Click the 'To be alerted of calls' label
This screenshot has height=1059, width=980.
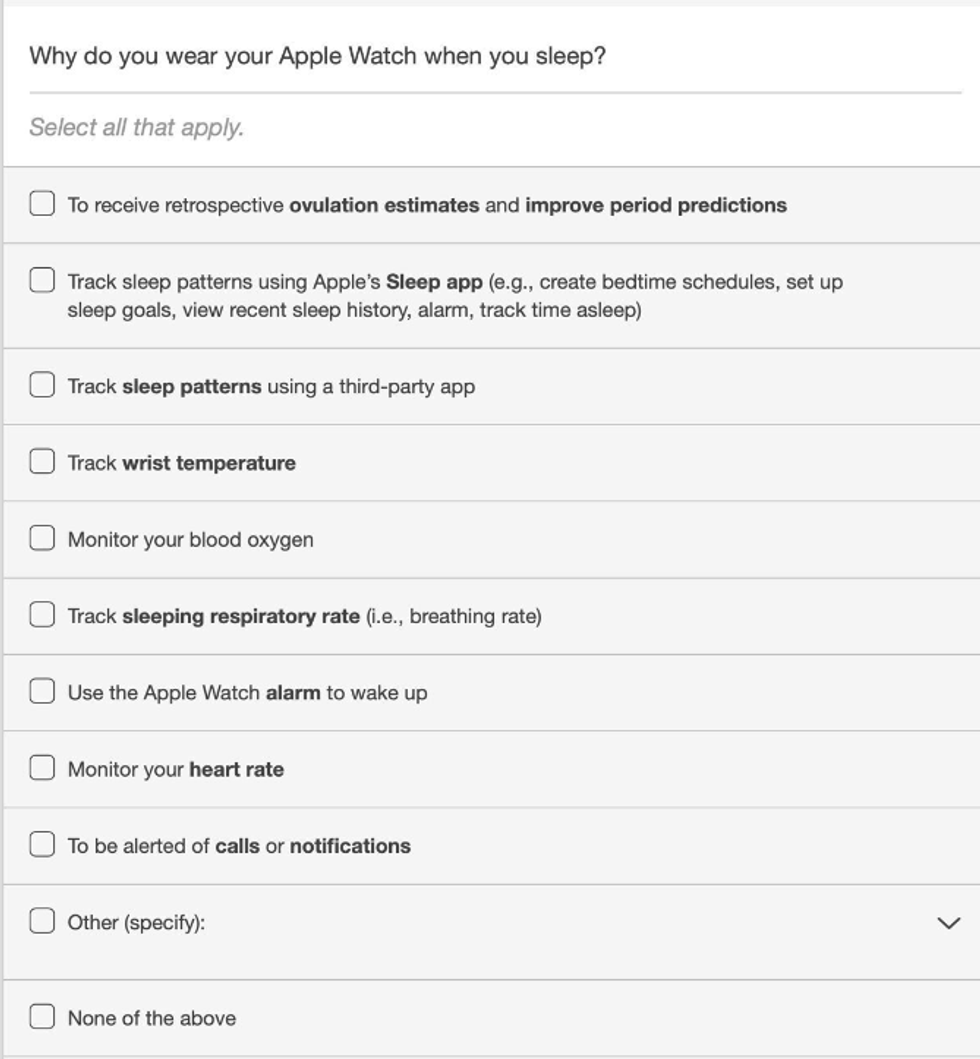(x=239, y=847)
